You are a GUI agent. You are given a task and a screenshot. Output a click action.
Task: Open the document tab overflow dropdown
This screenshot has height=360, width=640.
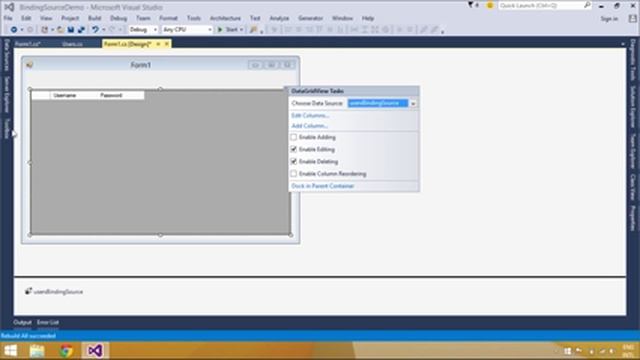pyautogui.click(x=622, y=44)
